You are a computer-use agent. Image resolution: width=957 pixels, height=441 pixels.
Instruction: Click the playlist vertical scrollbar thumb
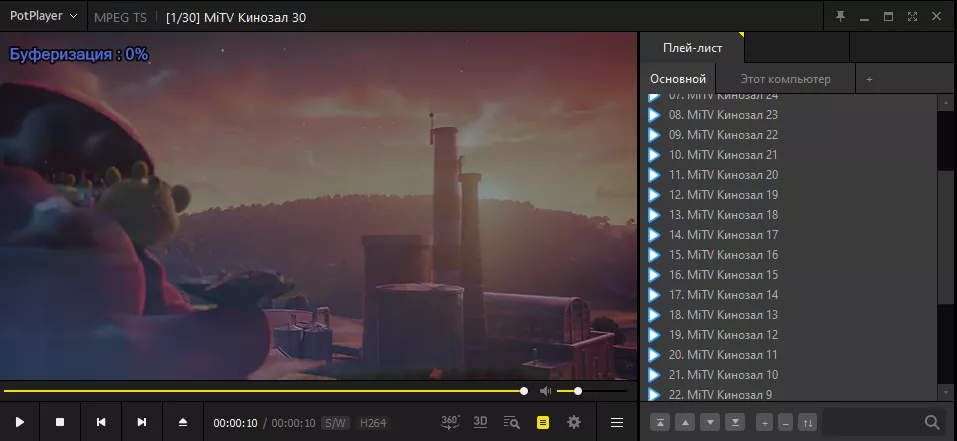click(947, 238)
